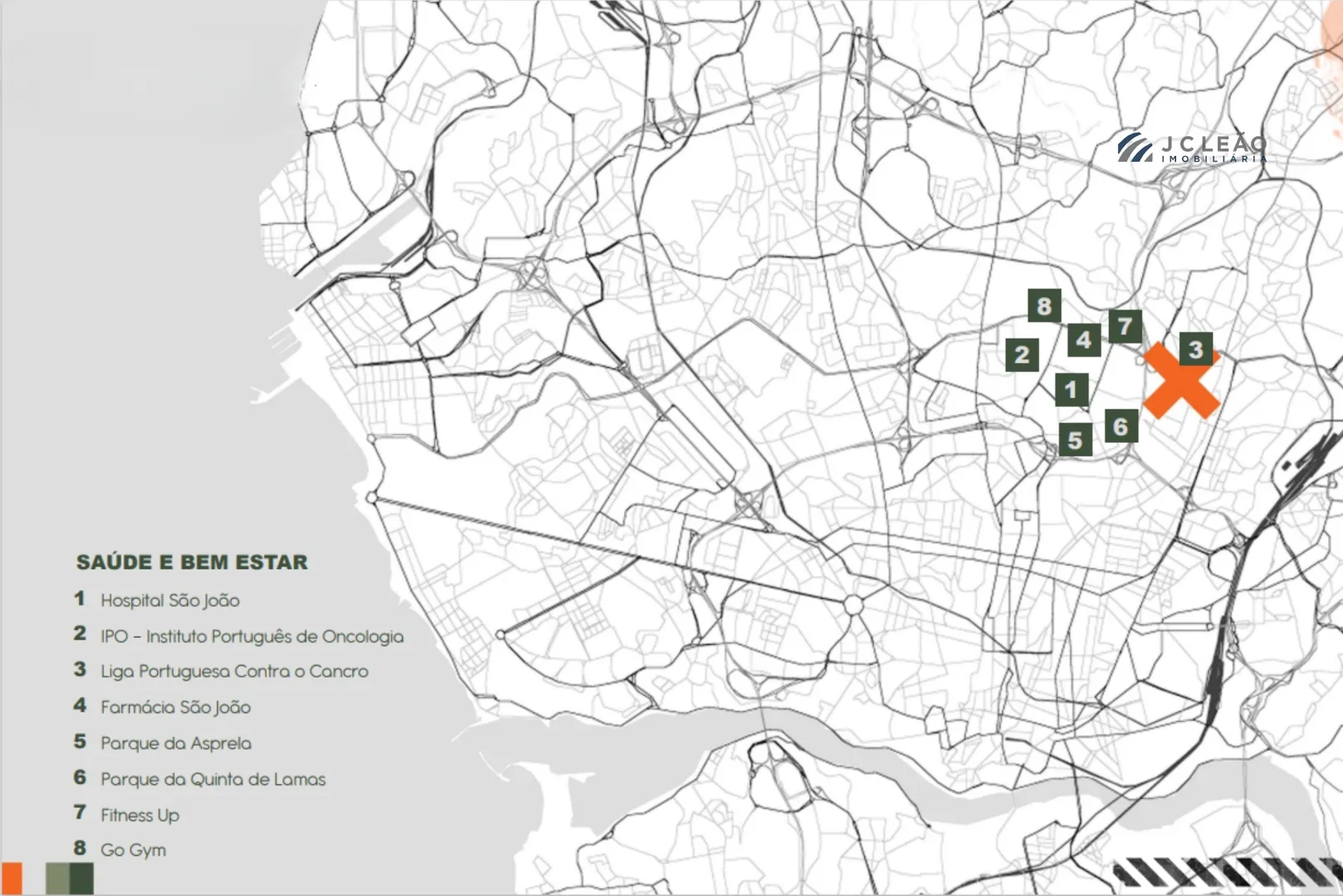
Task: Click map marker number 1
Action: [x=1071, y=389]
